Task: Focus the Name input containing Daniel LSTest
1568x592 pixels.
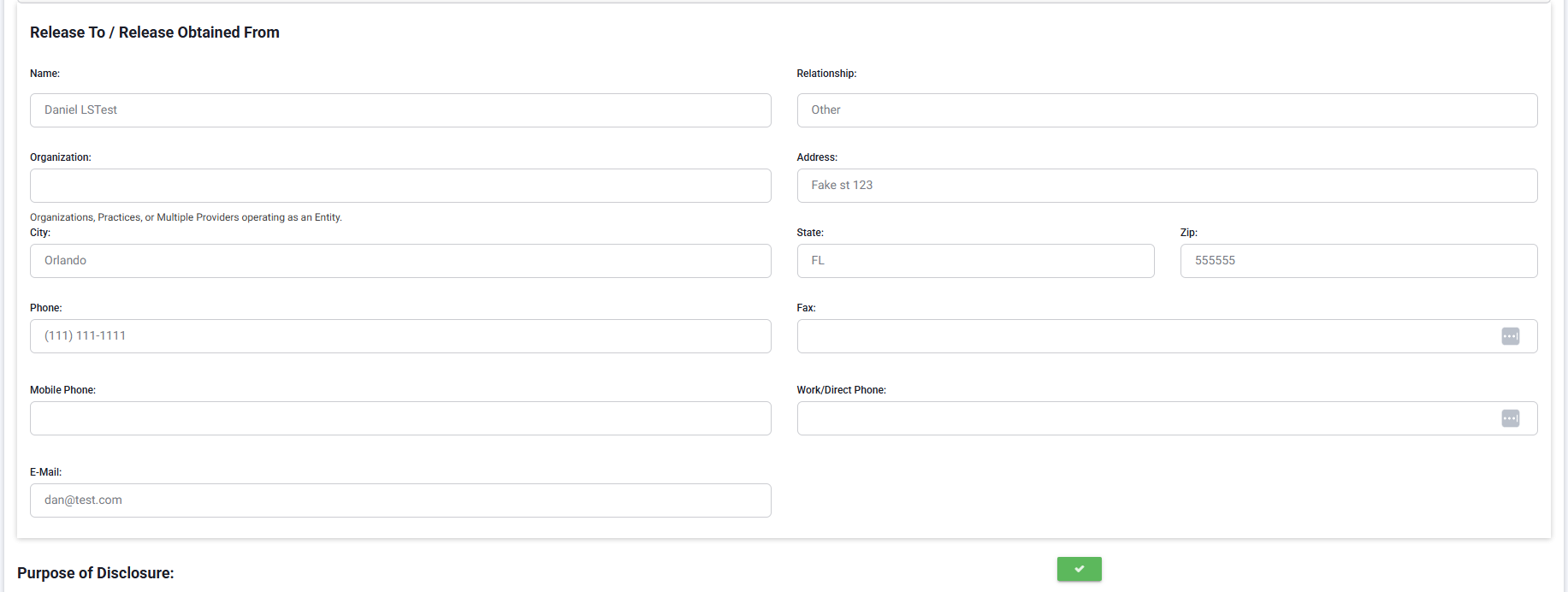Action: (x=400, y=110)
